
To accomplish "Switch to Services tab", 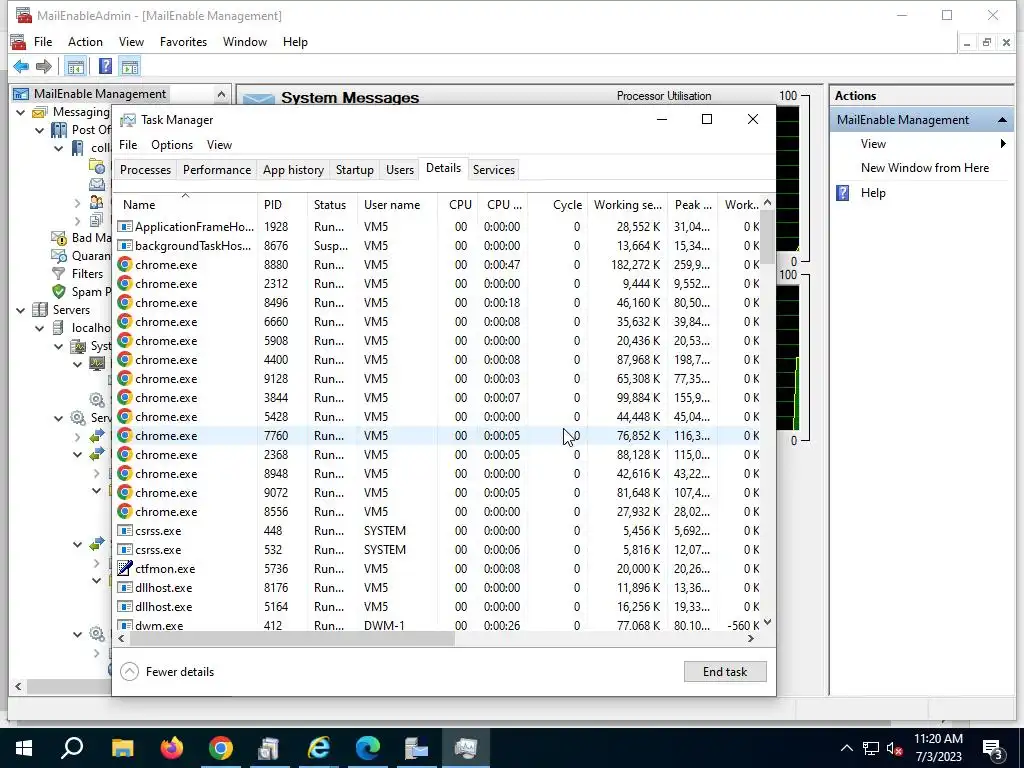I will 494,170.
